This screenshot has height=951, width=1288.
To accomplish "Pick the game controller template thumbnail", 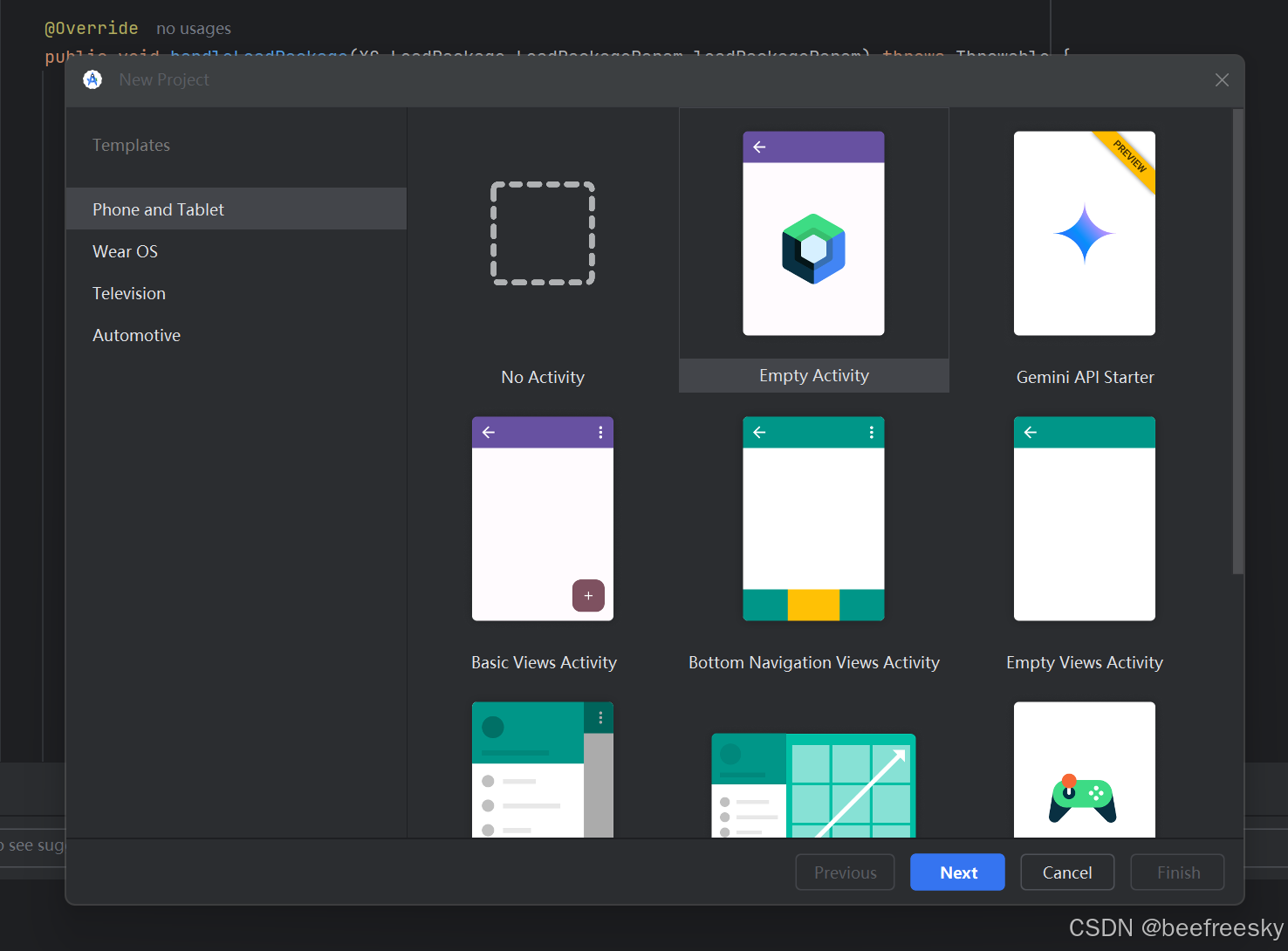I will click(x=1085, y=770).
